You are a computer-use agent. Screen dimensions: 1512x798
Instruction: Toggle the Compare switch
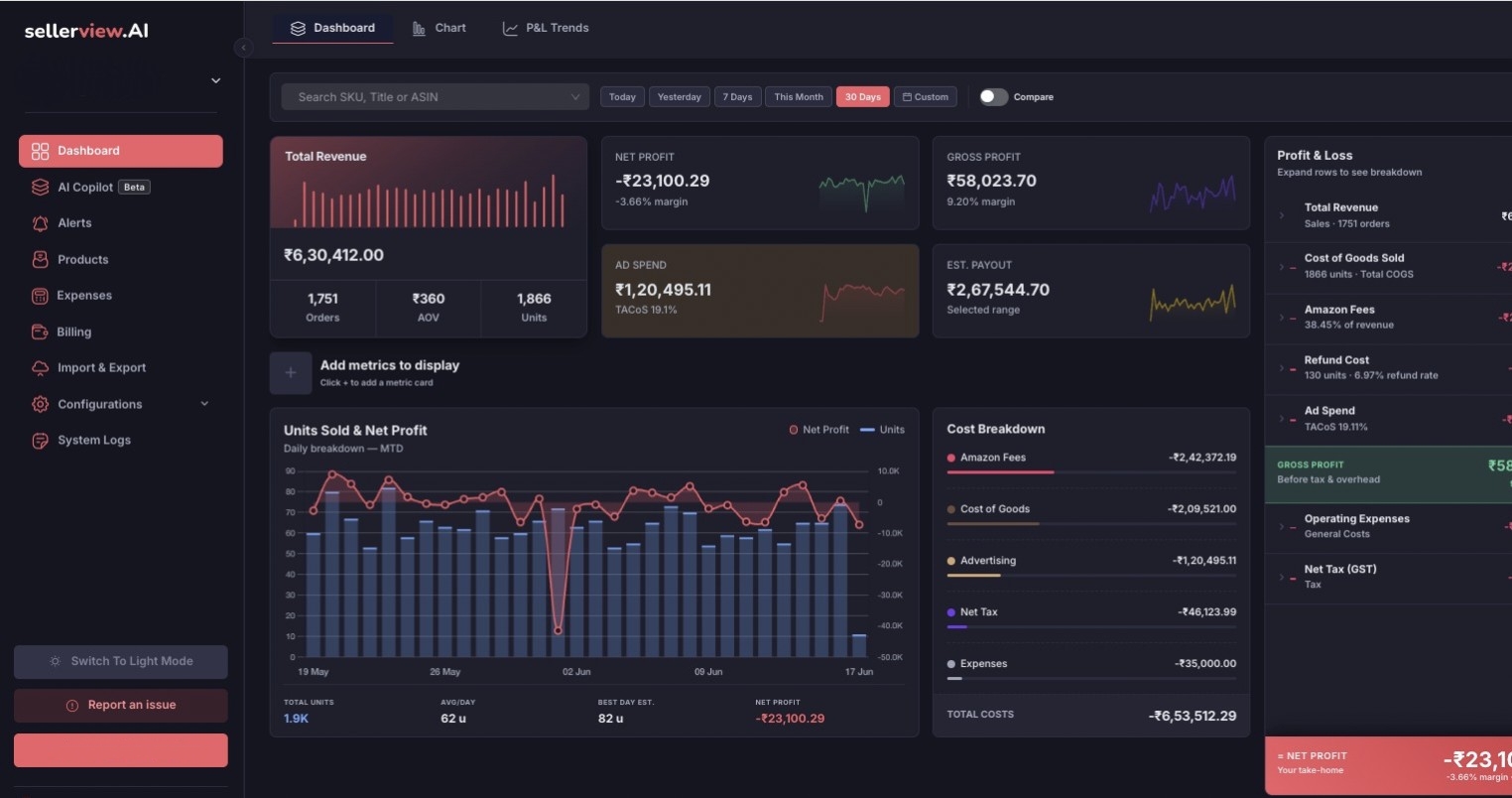click(x=993, y=96)
